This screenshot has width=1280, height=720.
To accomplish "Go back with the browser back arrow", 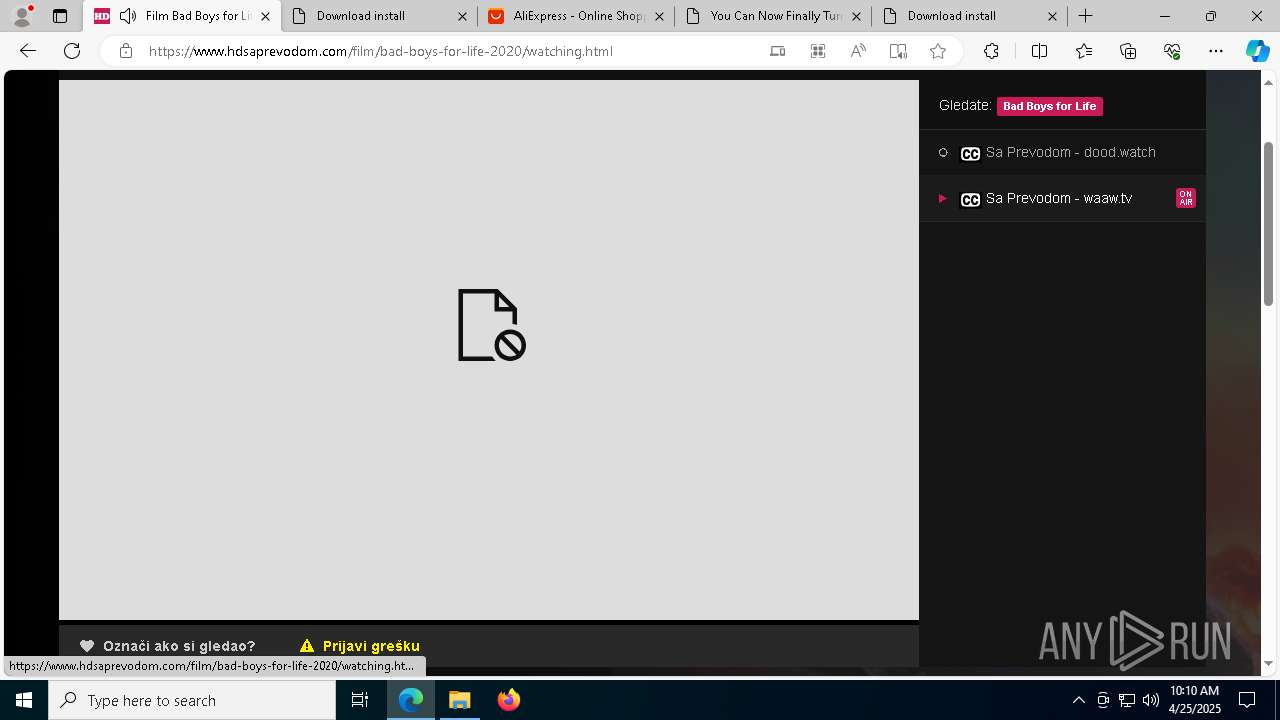I will pos(28,51).
